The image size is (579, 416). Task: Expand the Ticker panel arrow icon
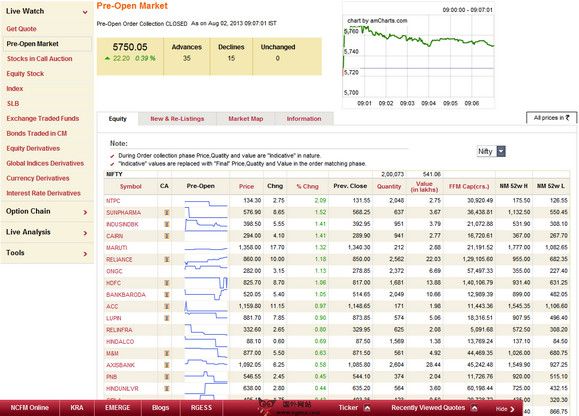(x=367, y=408)
